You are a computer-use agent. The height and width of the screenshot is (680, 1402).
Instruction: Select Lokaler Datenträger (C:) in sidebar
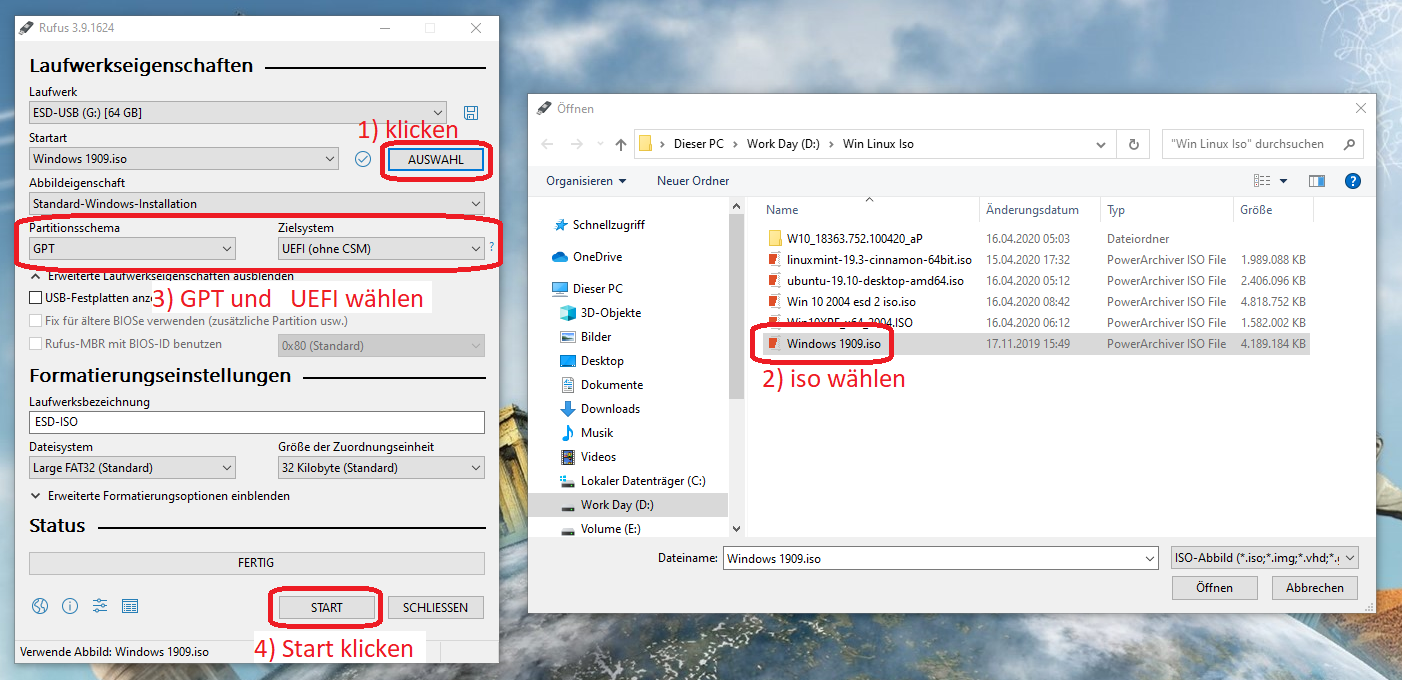click(643, 481)
